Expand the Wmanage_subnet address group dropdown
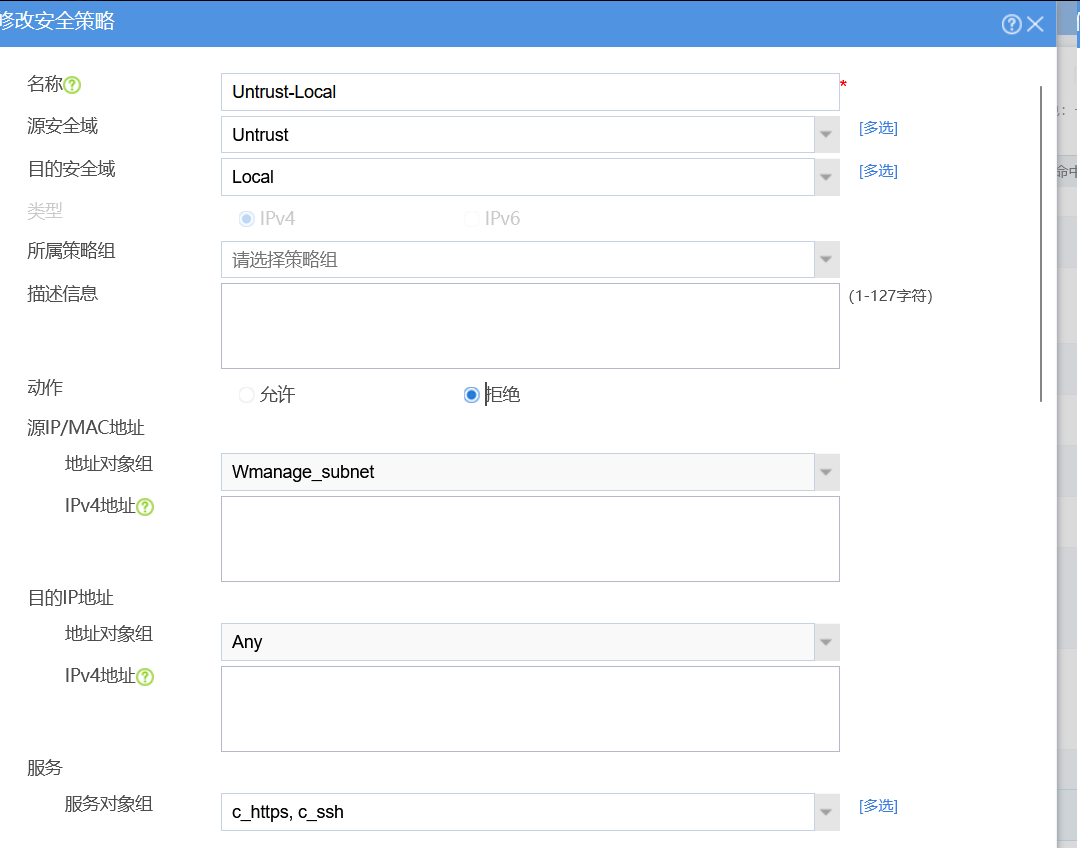Viewport: 1080px width, 848px height. [x=826, y=472]
